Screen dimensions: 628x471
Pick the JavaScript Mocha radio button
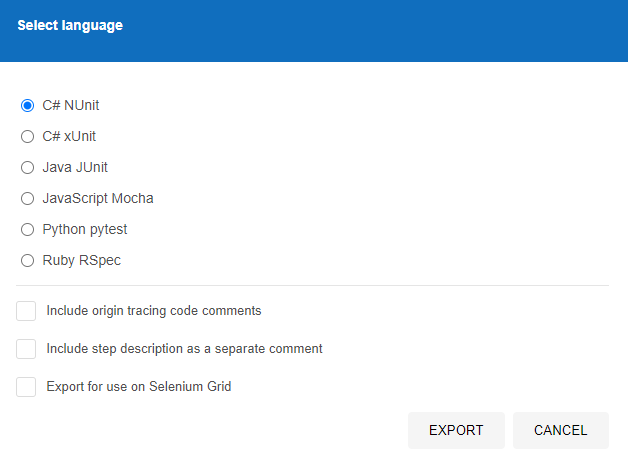28,198
